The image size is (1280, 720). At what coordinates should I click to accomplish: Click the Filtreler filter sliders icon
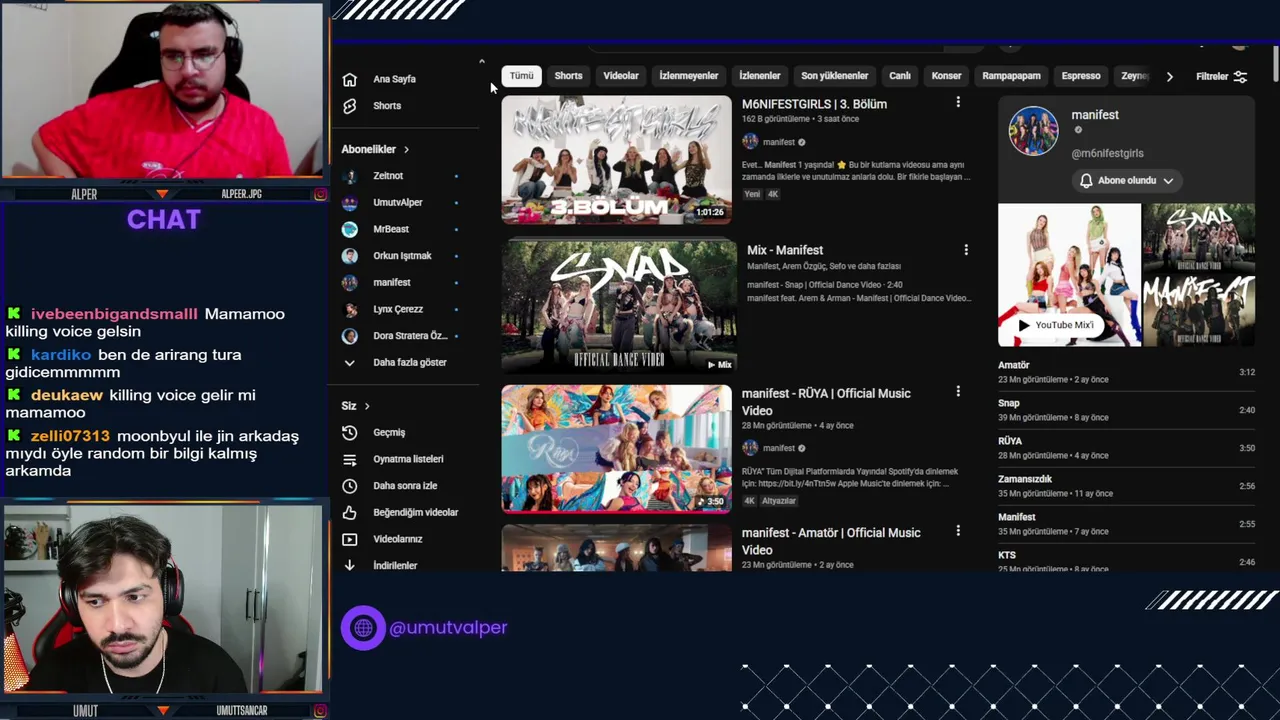(1240, 77)
